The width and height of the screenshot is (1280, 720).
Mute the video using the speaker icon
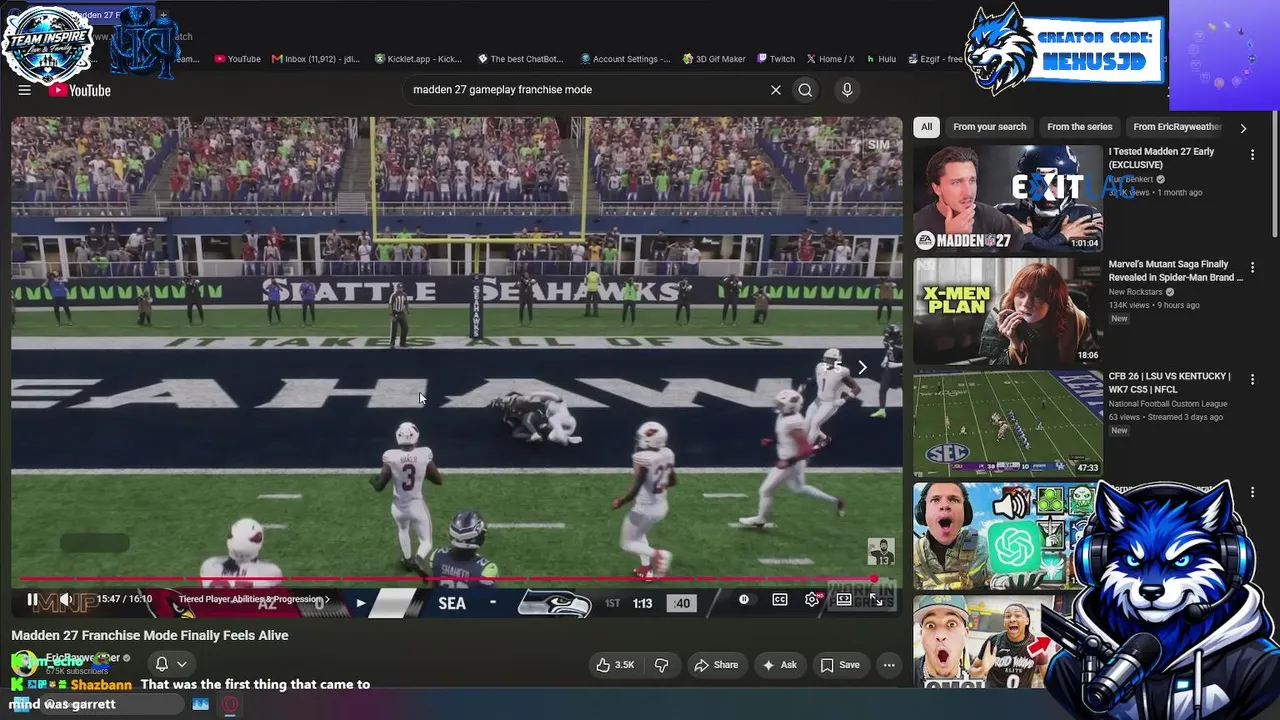[65, 600]
